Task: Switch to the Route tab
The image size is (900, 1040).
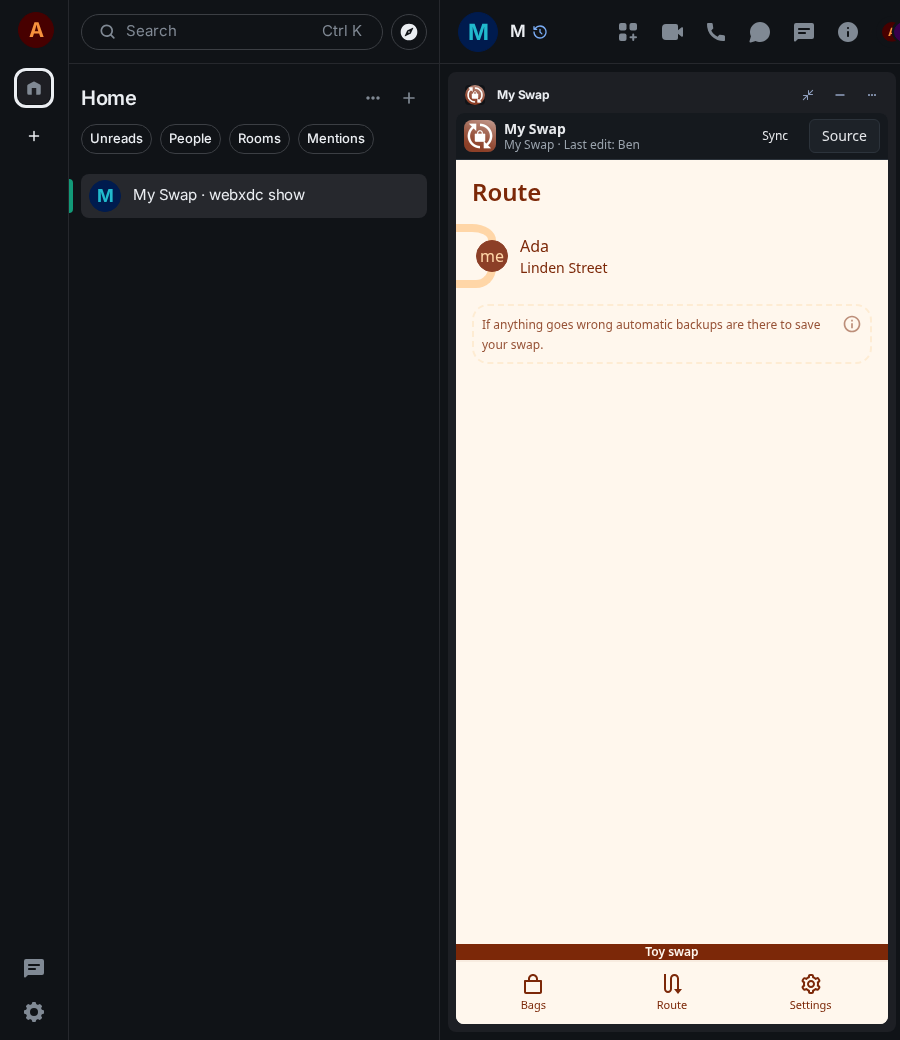Action: (x=672, y=992)
